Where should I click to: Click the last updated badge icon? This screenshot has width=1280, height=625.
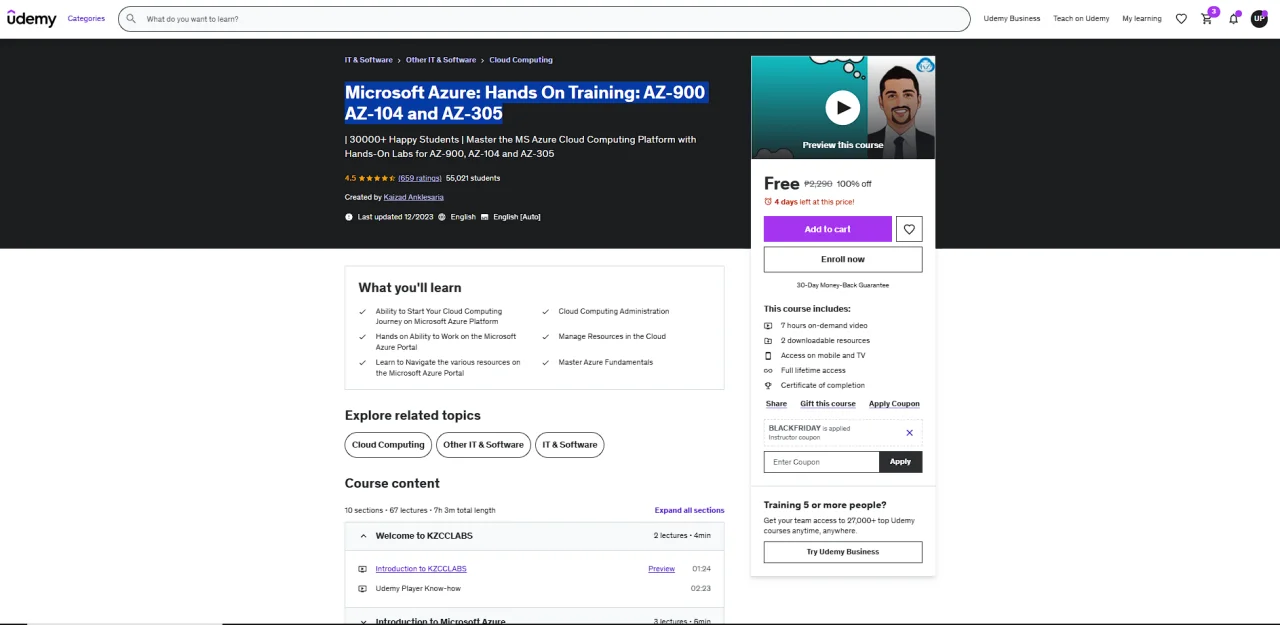pos(349,217)
